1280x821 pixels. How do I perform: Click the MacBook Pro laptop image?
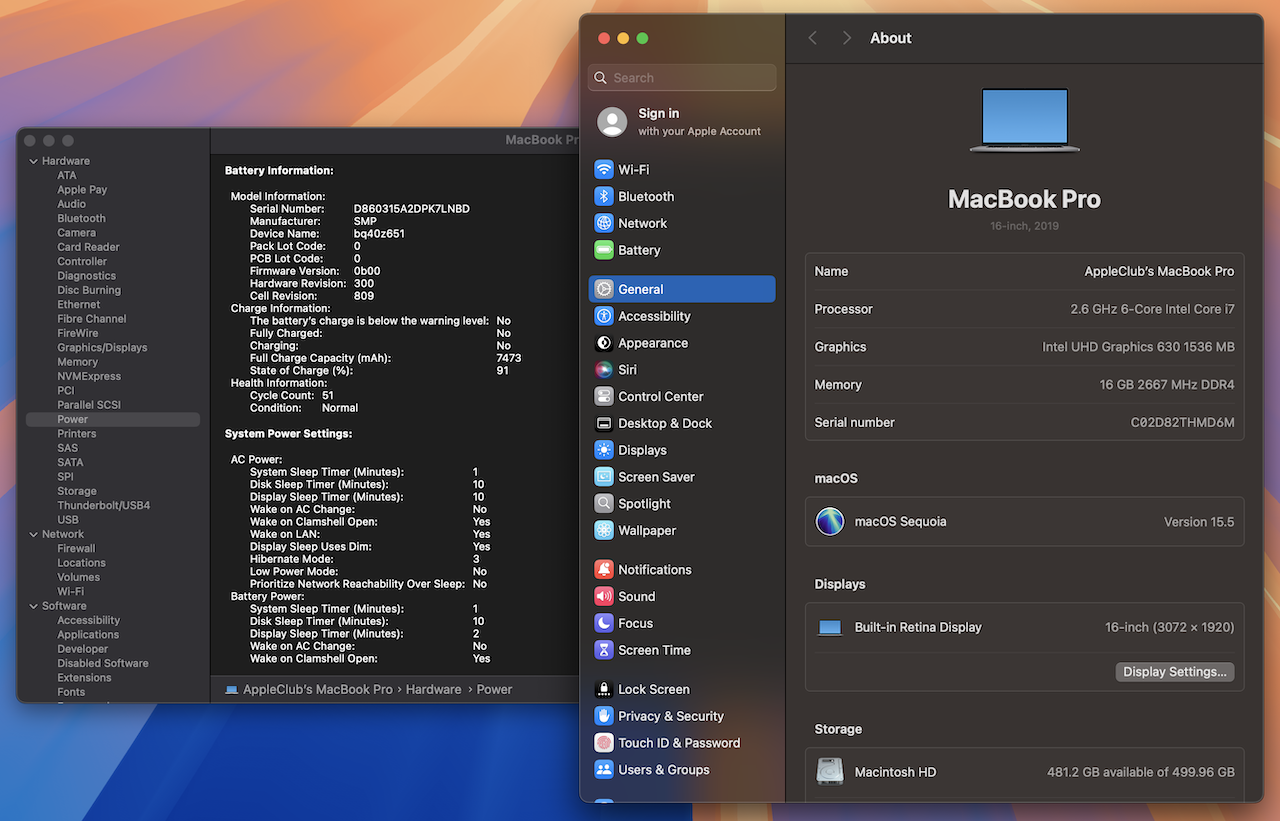tap(1025, 120)
